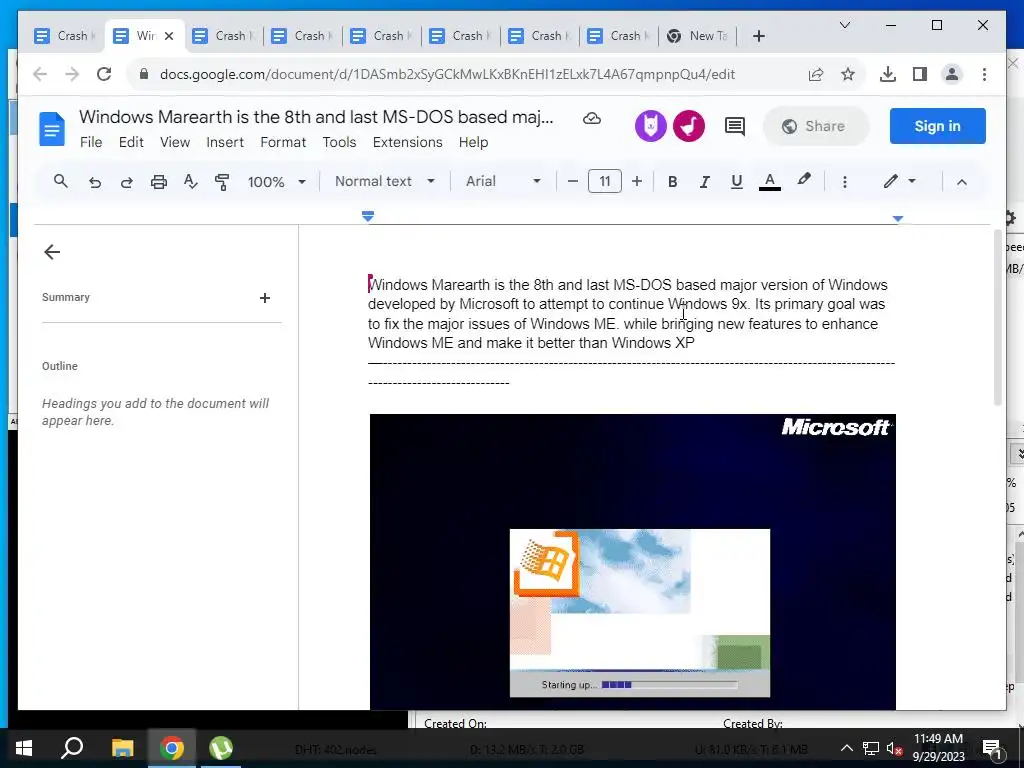Increase the font size
The height and width of the screenshot is (768, 1024).
point(637,182)
